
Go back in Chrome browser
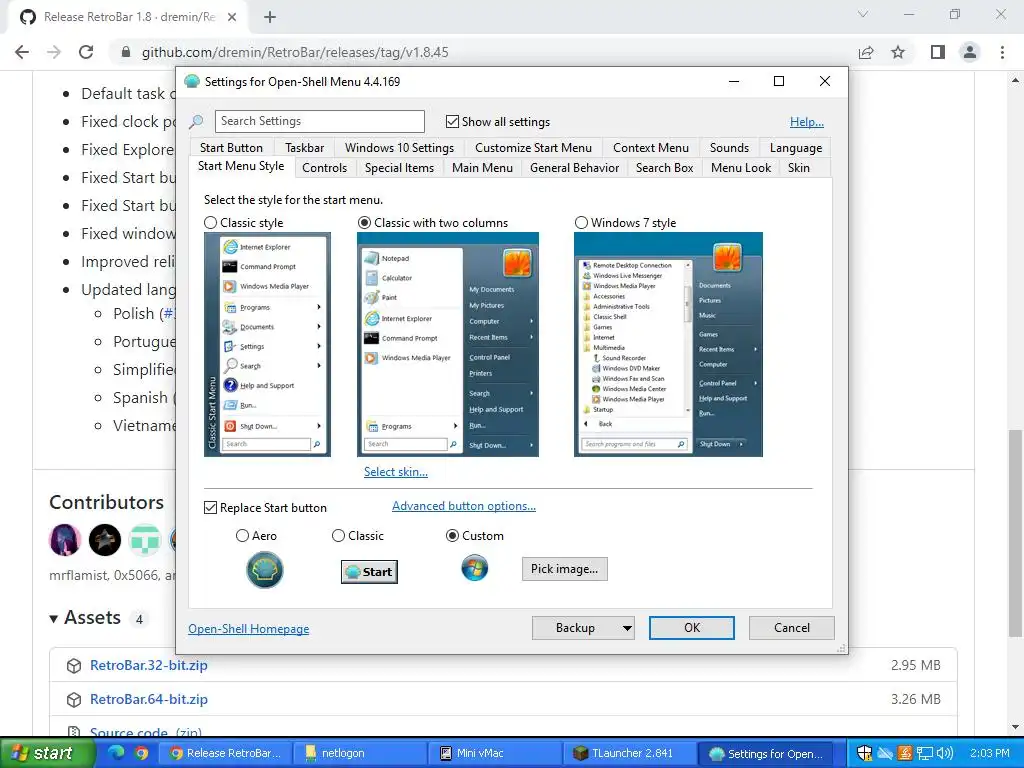22,52
